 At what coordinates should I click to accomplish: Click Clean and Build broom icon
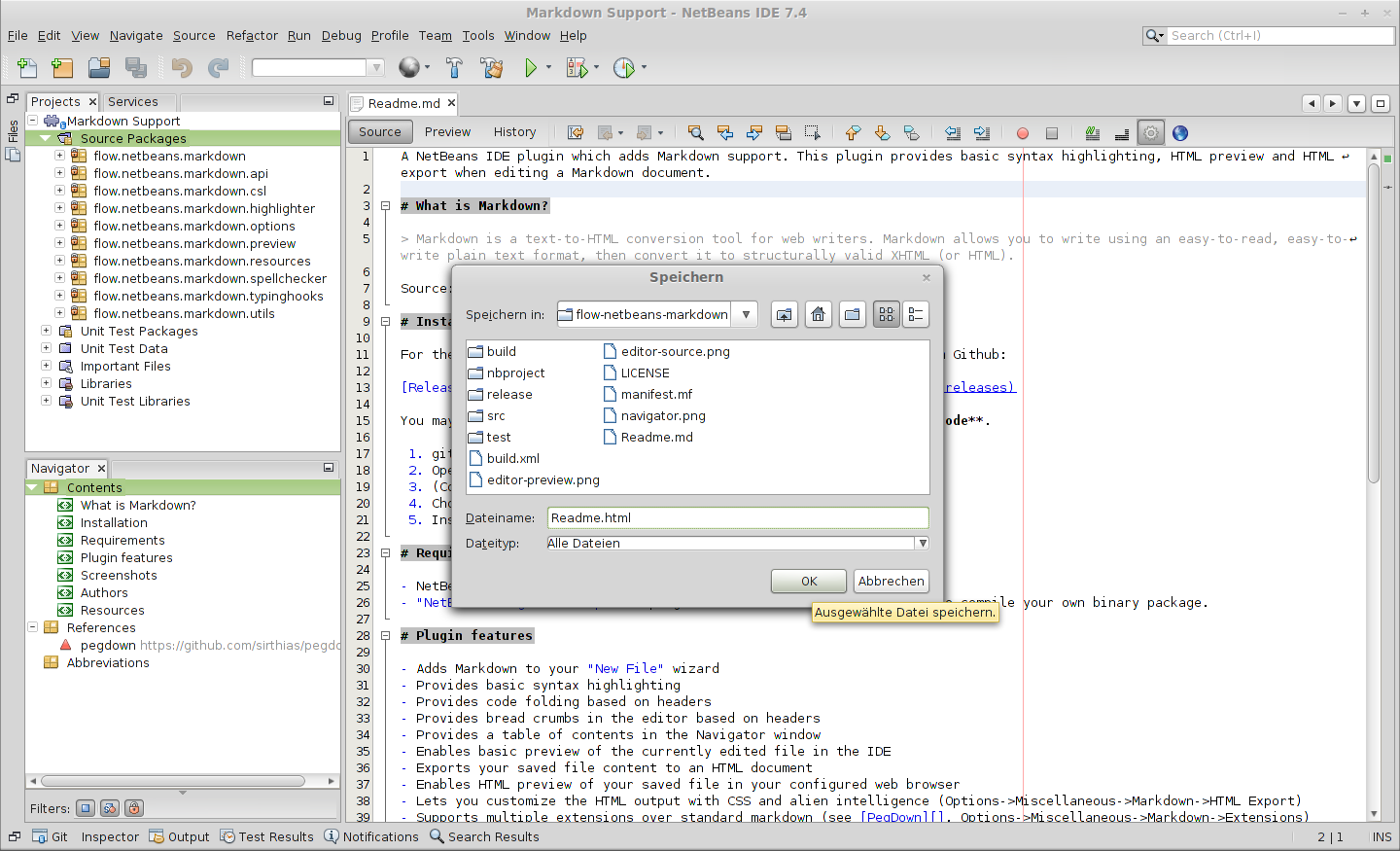coord(491,67)
